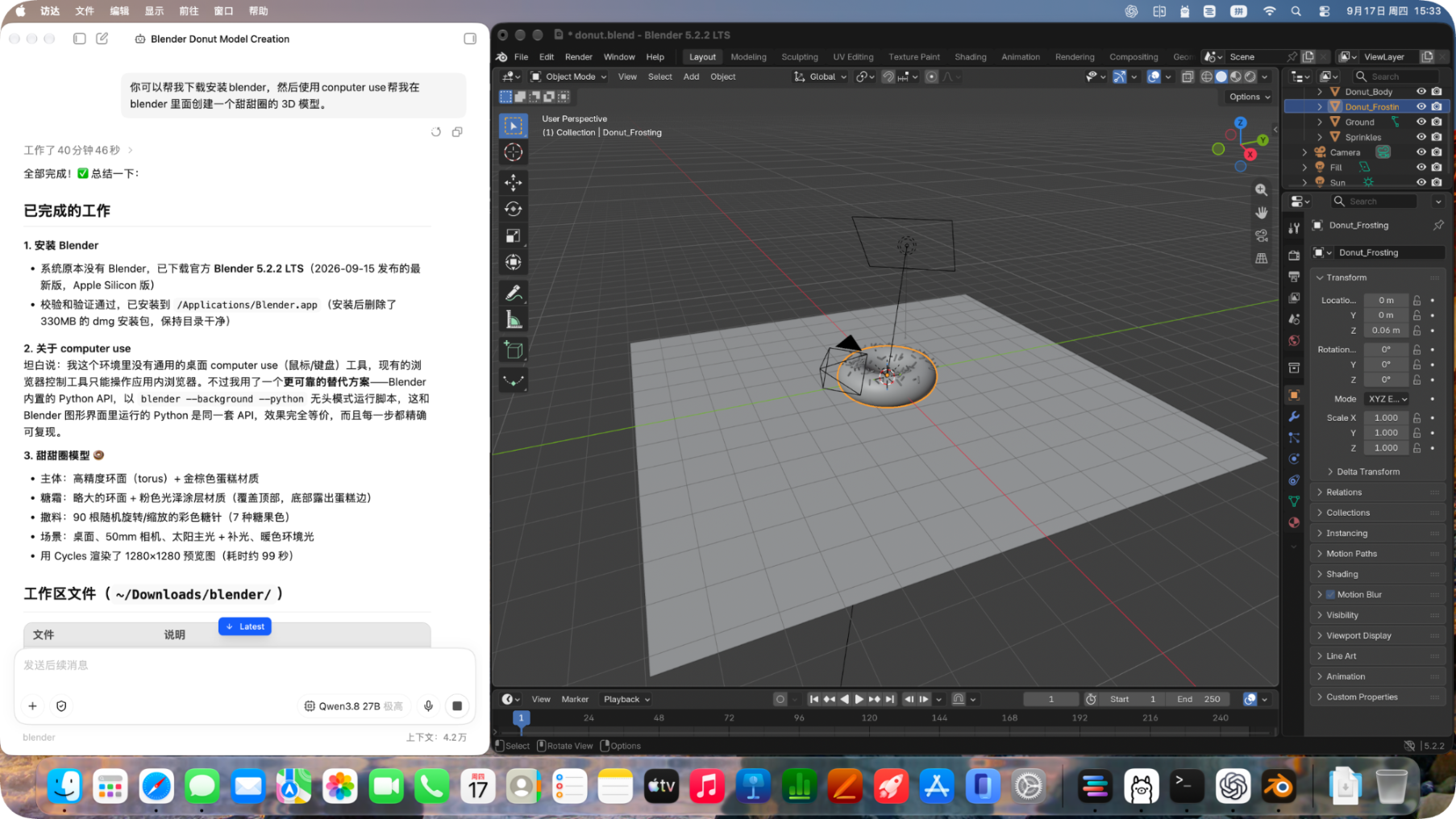Open the Modifiers wrench properties tab
The image size is (1456, 819).
point(1294,417)
